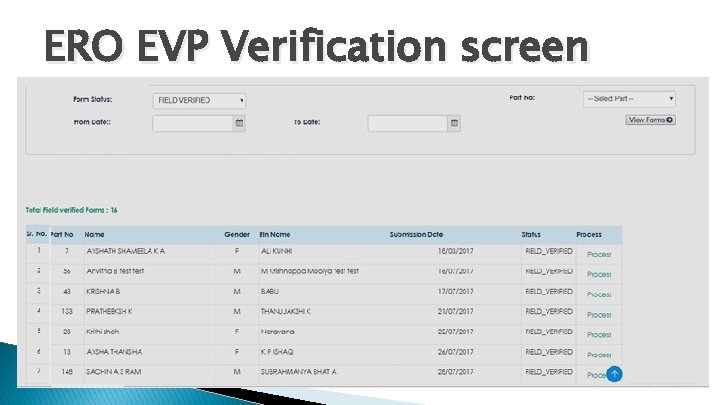Screen dimensions: 720x405
Task: Click Process link for AYSHA THANSHA
Action: [x=599, y=355]
